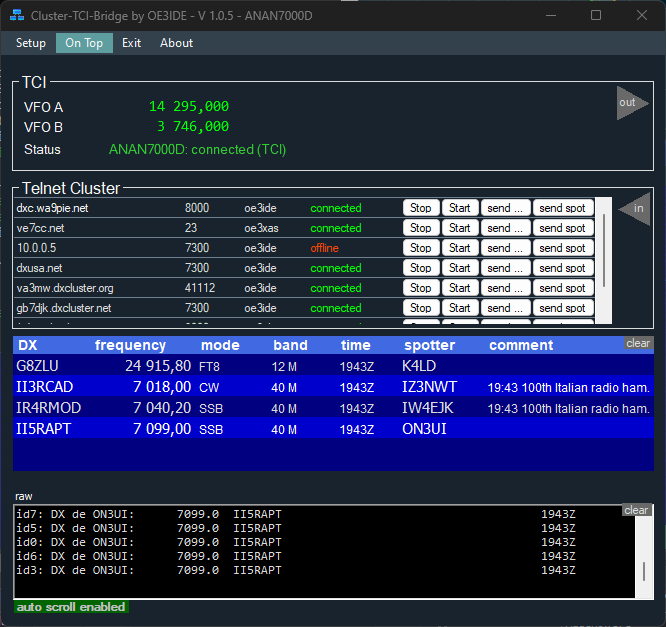This screenshot has width=666, height=627.
Task: Send spot to gb7djk.dxcluster.net
Action: coord(562,308)
